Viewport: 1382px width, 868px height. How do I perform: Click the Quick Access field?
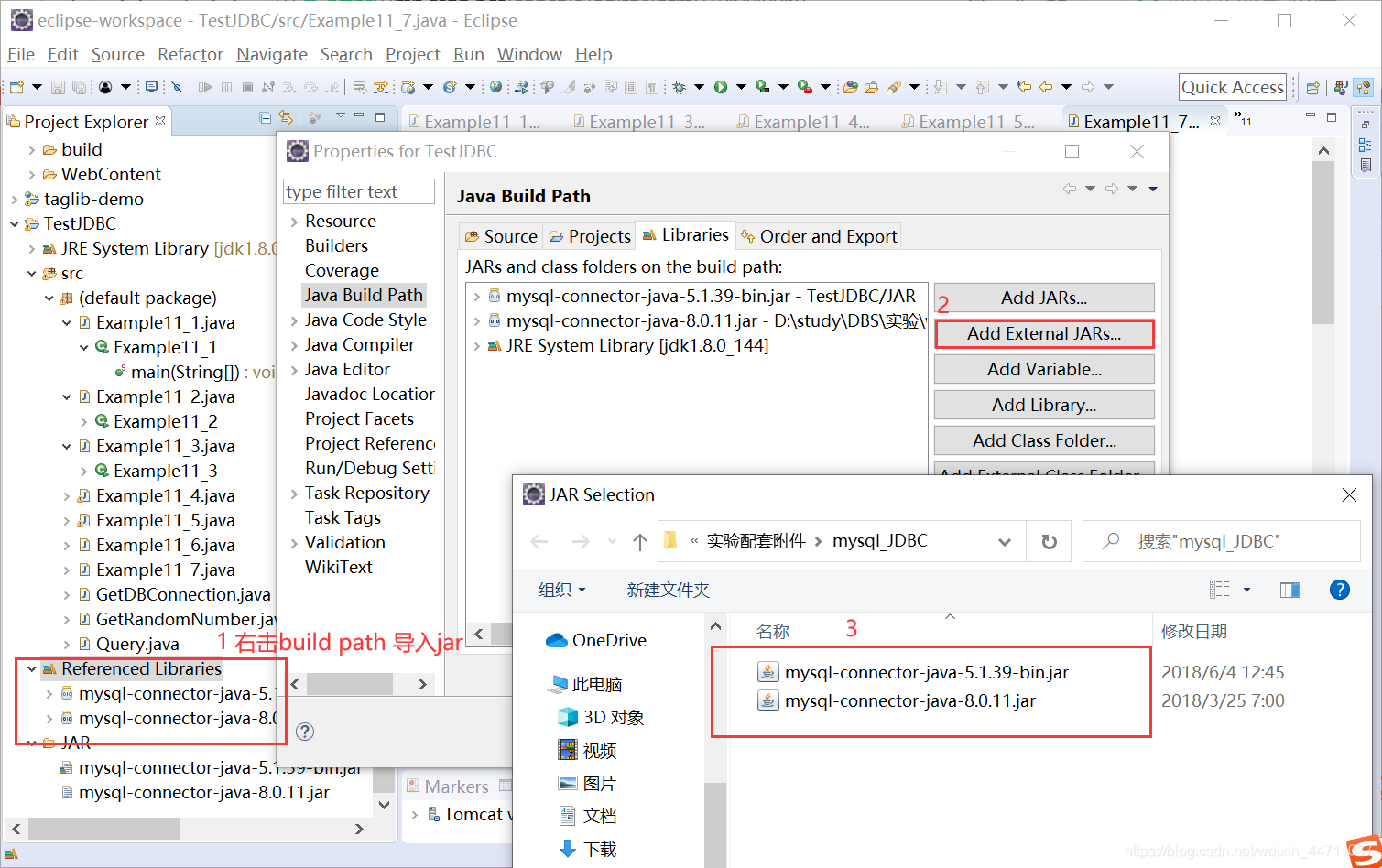tap(1233, 87)
